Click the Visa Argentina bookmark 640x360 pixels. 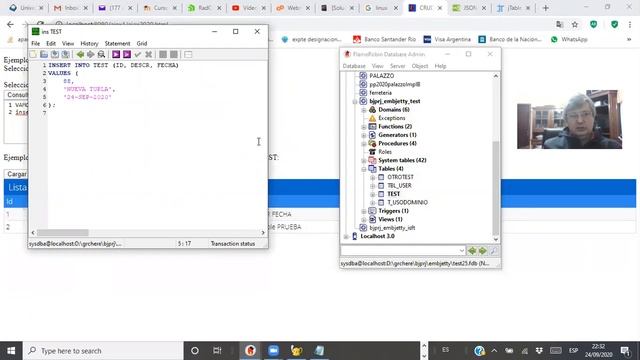click(x=447, y=39)
